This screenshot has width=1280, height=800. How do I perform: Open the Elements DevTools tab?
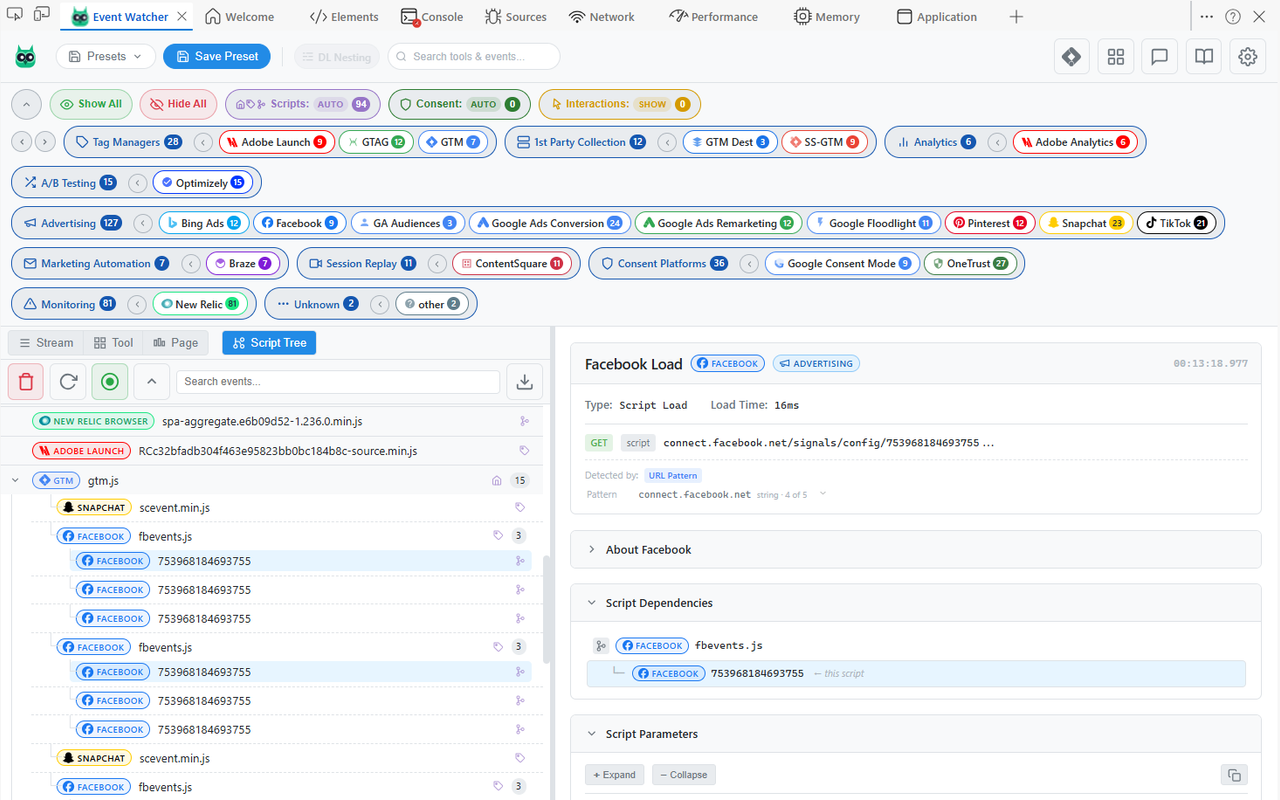[344, 17]
